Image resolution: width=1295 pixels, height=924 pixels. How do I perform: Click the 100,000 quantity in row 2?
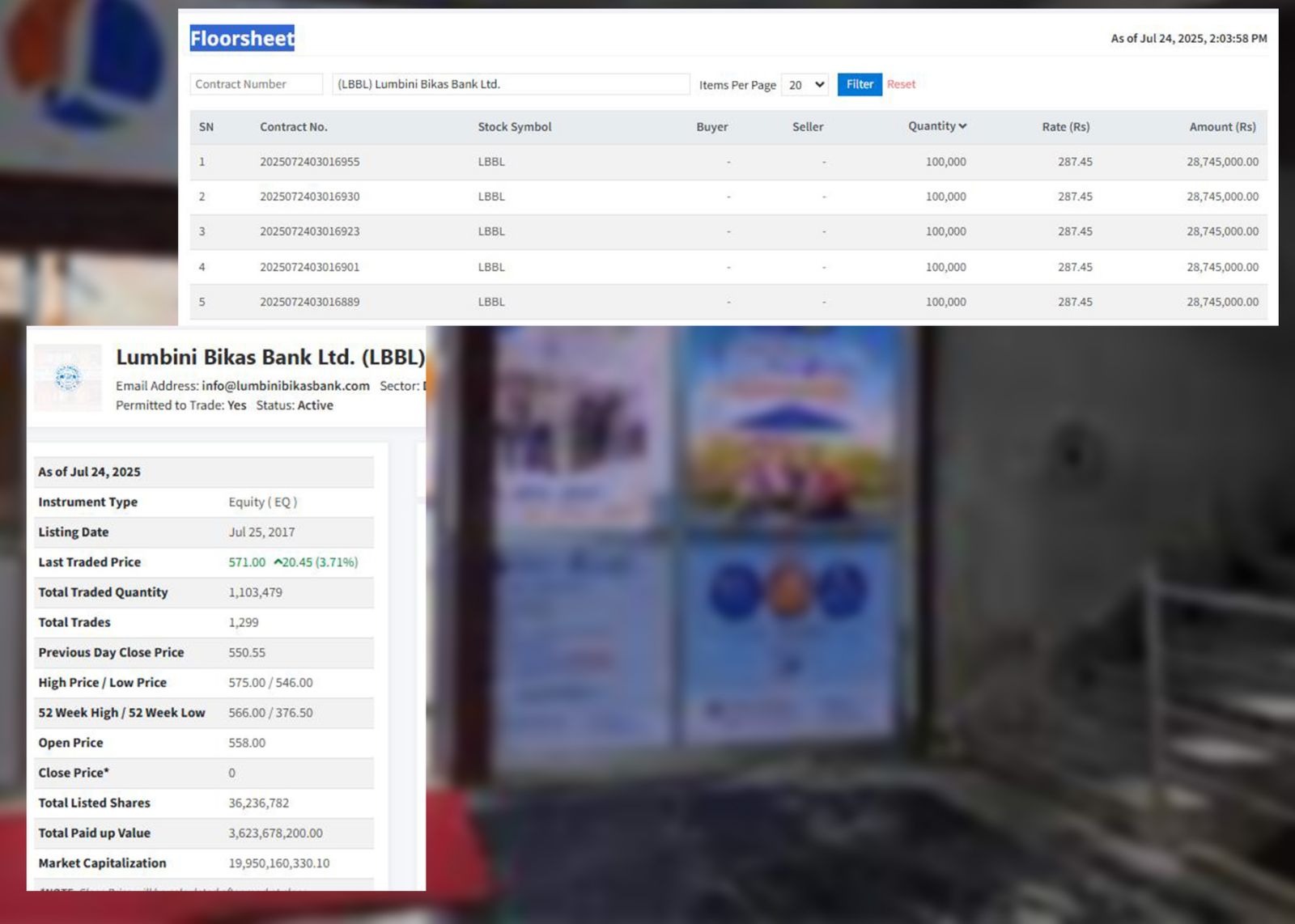coord(946,197)
